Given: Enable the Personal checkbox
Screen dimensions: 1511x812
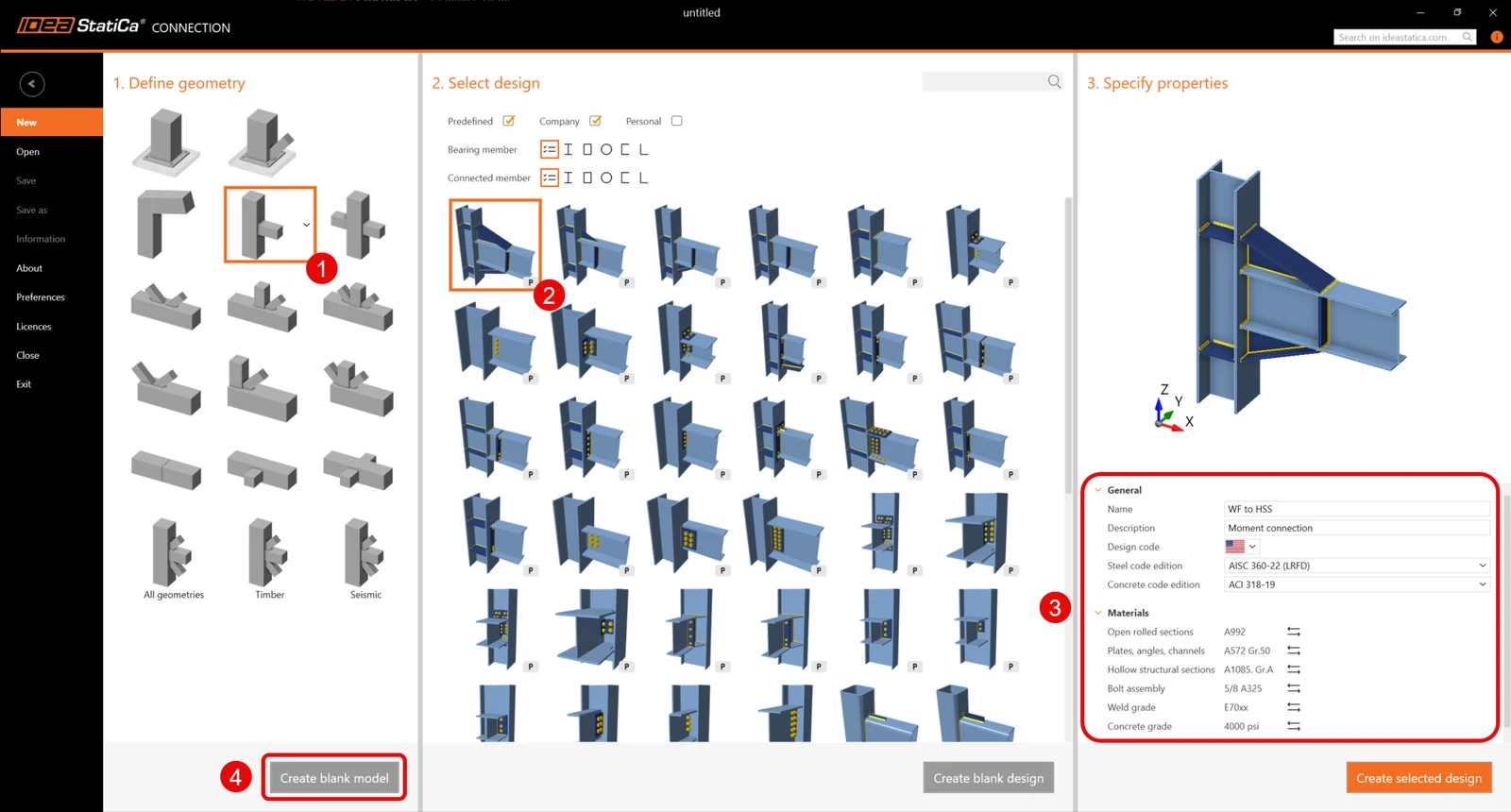Looking at the screenshot, I should pyautogui.click(x=676, y=121).
